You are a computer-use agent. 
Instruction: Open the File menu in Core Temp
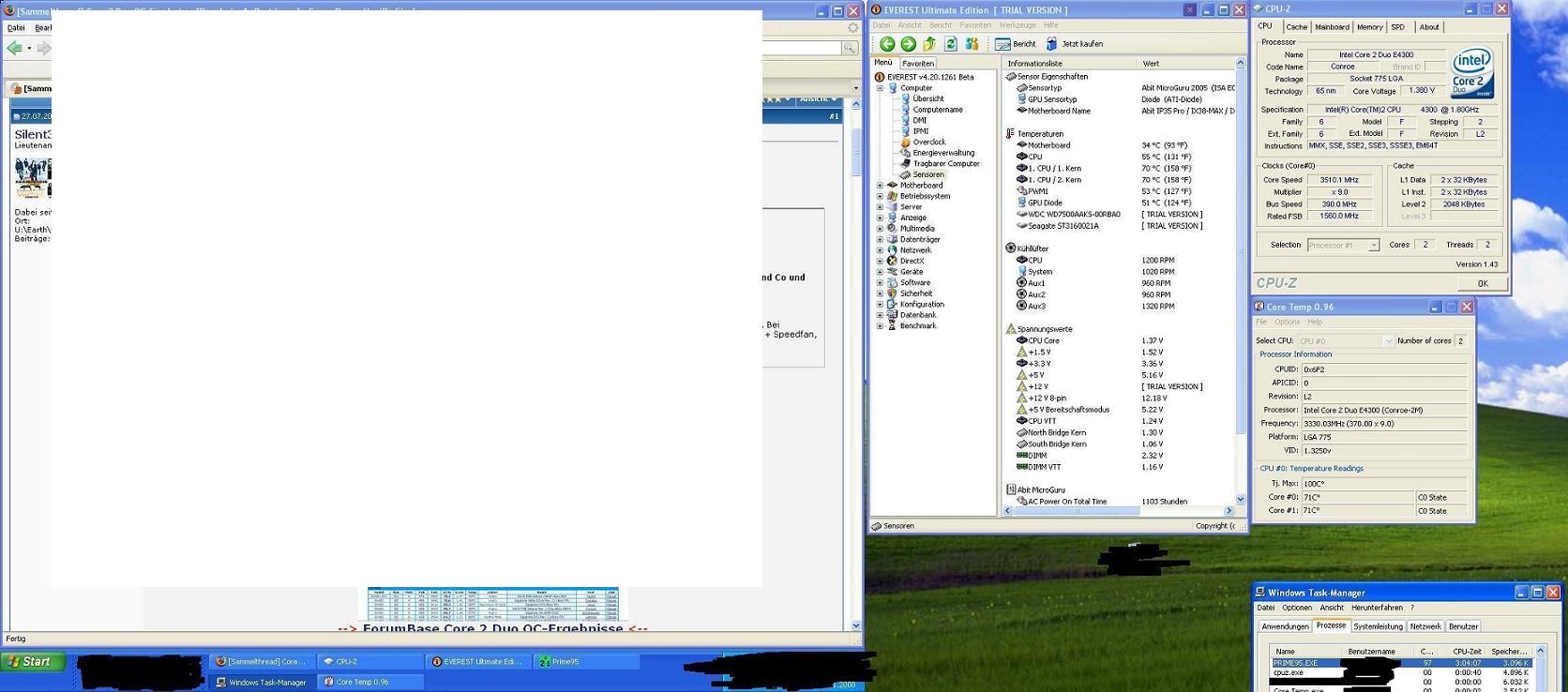point(1261,322)
